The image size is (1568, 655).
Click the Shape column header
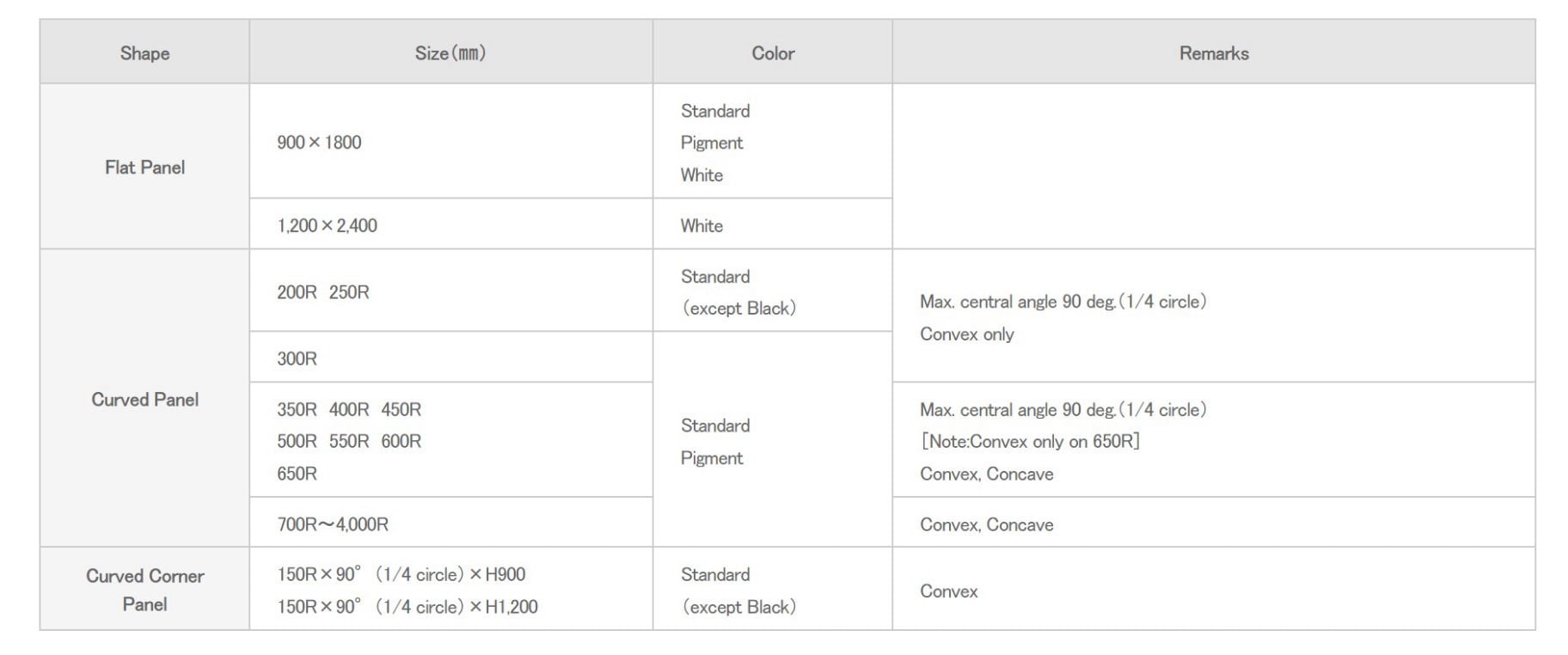144,53
